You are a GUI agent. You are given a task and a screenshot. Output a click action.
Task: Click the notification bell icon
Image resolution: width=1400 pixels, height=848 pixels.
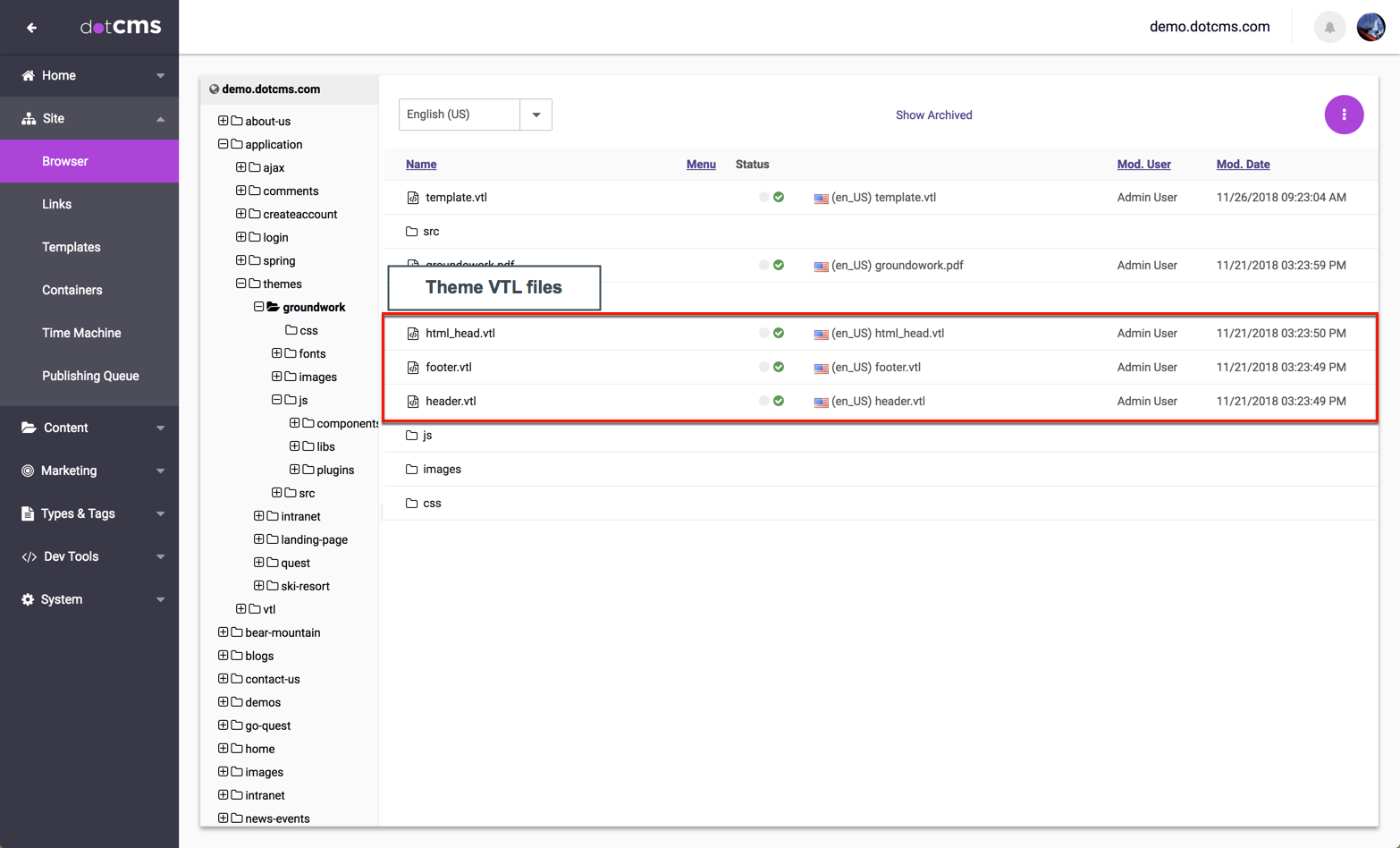(x=1329, y=28)
